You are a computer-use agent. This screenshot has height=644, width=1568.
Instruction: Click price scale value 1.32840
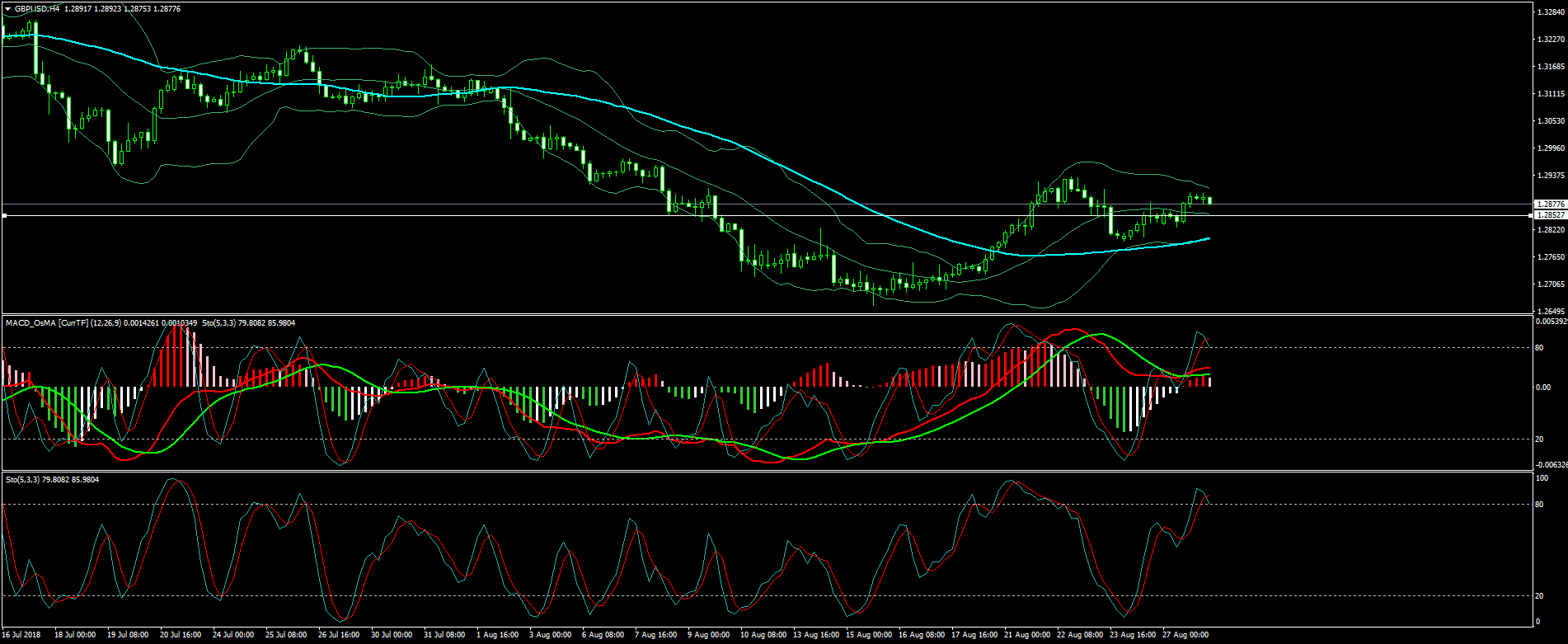[1551, 12]
